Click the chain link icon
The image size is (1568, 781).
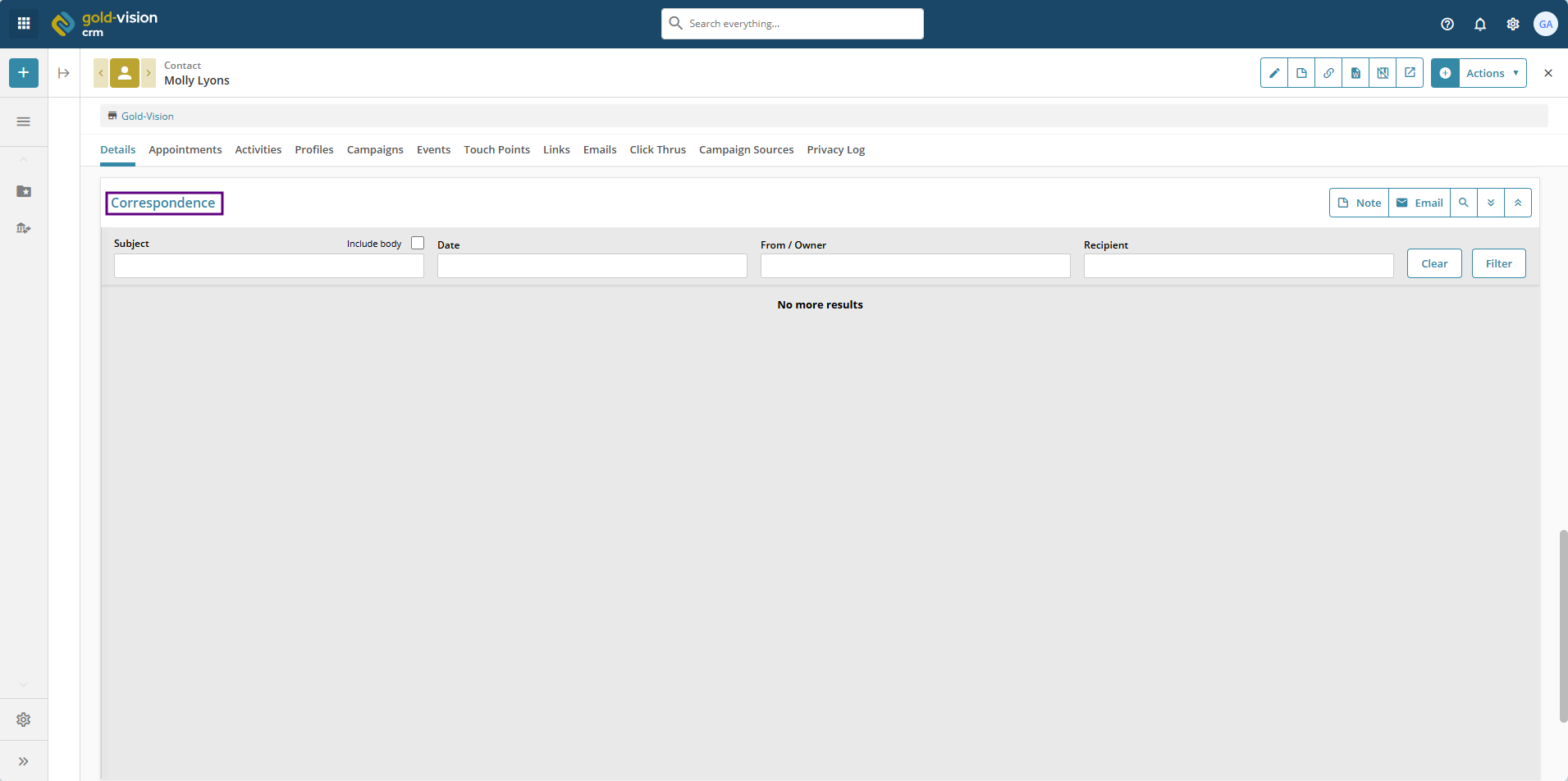(x=1328, y=73)
